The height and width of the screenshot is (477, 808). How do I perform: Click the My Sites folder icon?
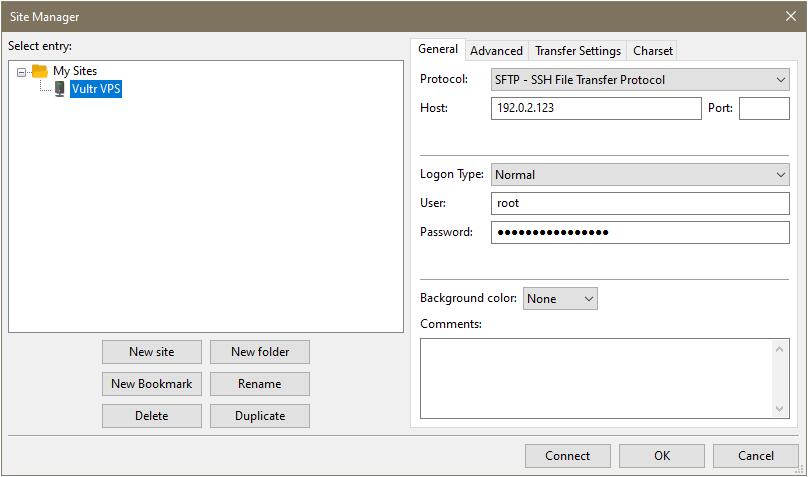coord(40,71)
